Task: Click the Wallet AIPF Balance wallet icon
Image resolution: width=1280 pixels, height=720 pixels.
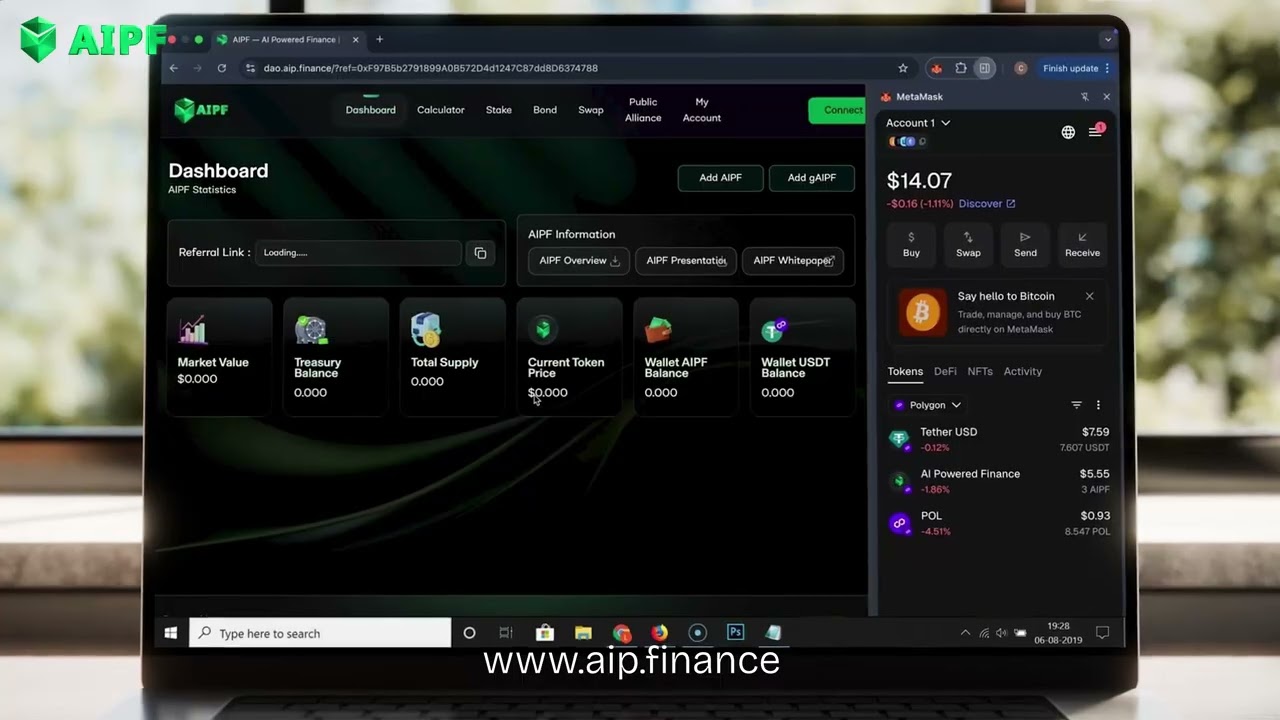Action: click(658, 330)
